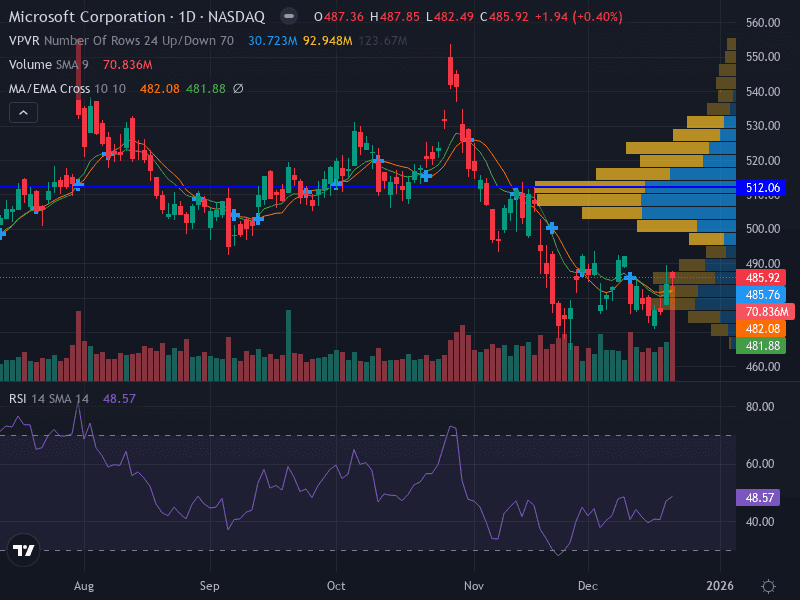This screenshot has width=800, height=600.
Task: Click the 2026 label on time axis
Action: (719, 586)
